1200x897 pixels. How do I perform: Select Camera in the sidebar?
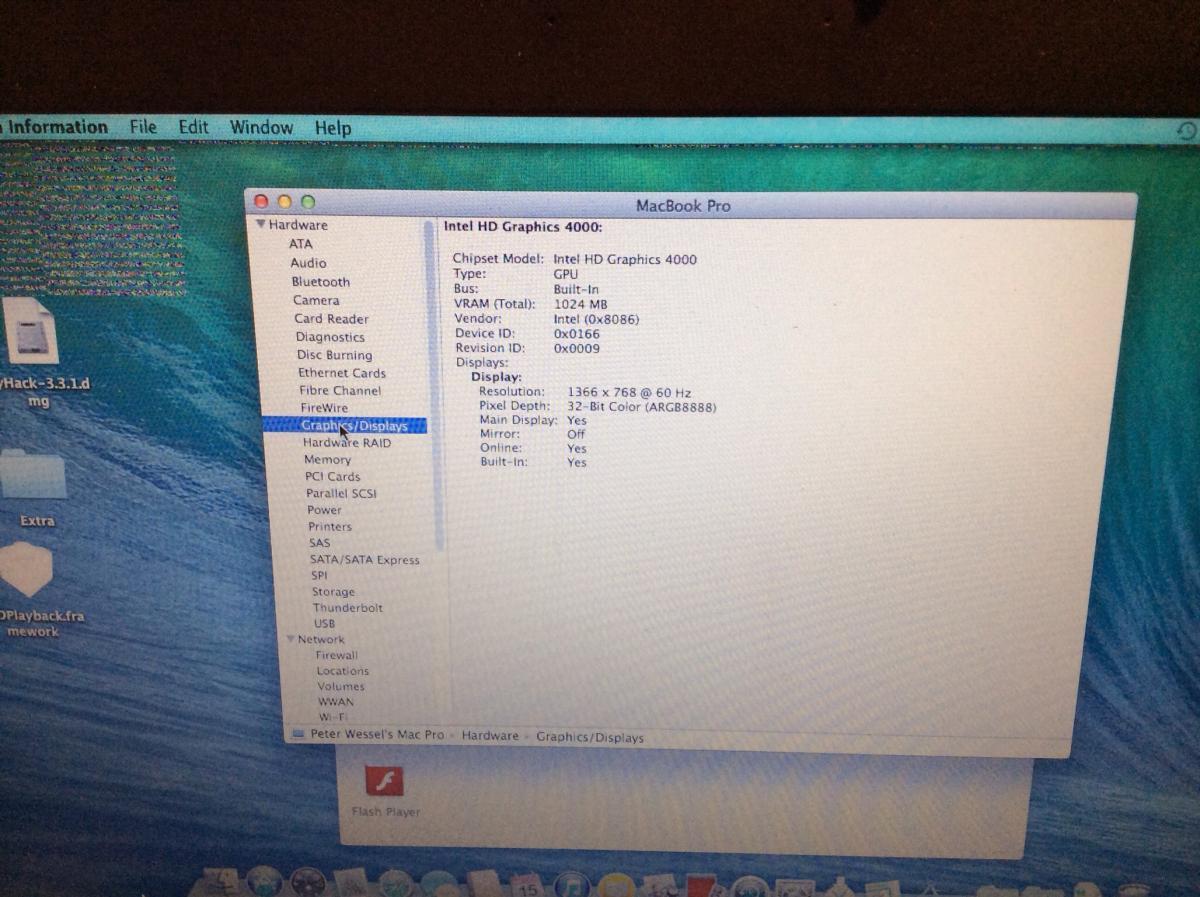[316, 300]
